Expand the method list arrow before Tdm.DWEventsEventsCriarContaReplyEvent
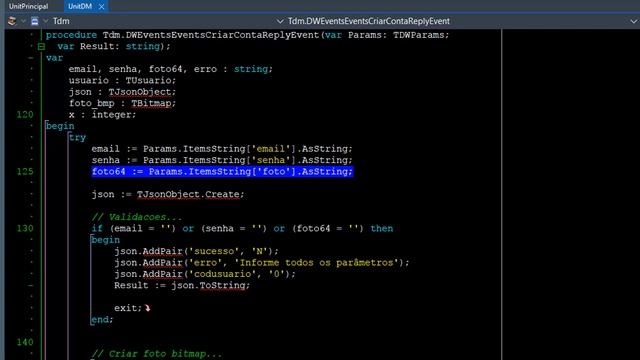The width and height of the screenshot is (640, 360). click(280, 21)
